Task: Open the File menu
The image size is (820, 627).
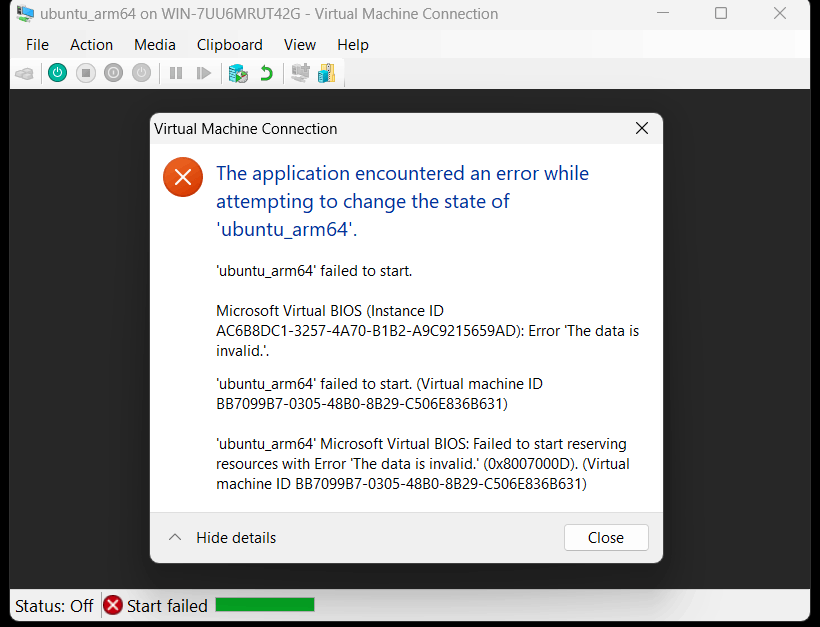Action: point(37,45)
